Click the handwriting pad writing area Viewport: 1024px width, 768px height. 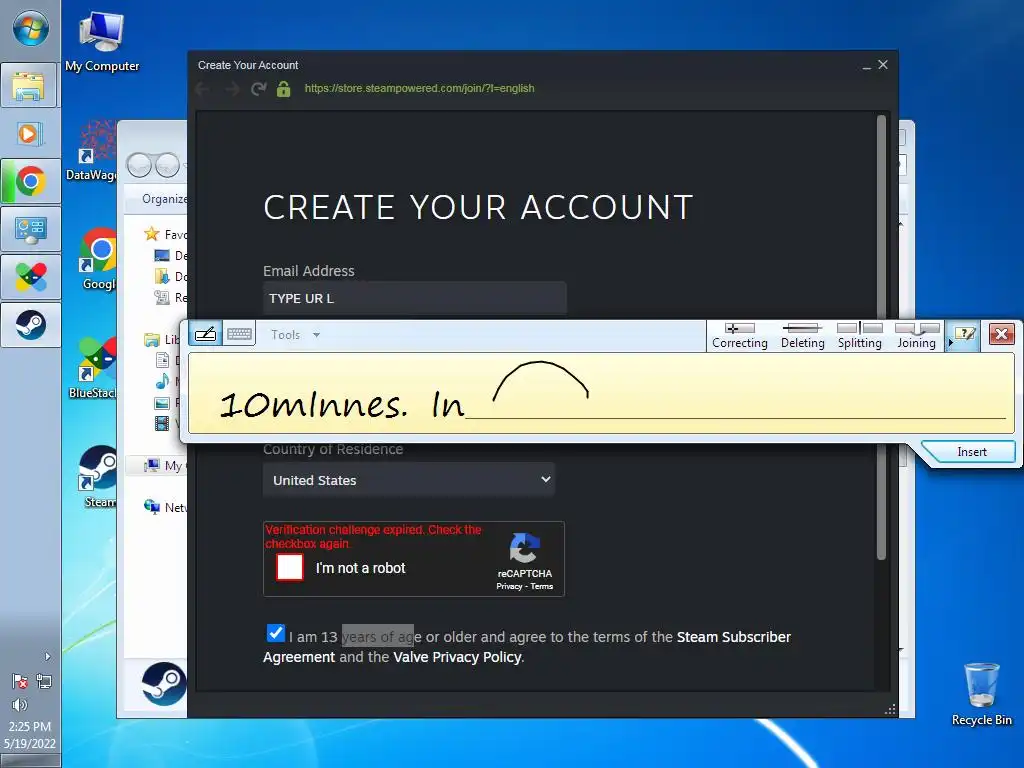(601, 392)
